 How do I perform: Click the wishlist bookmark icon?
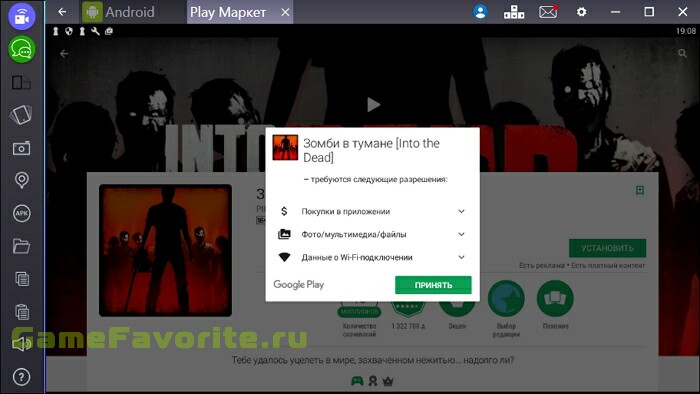pos(640,191)
